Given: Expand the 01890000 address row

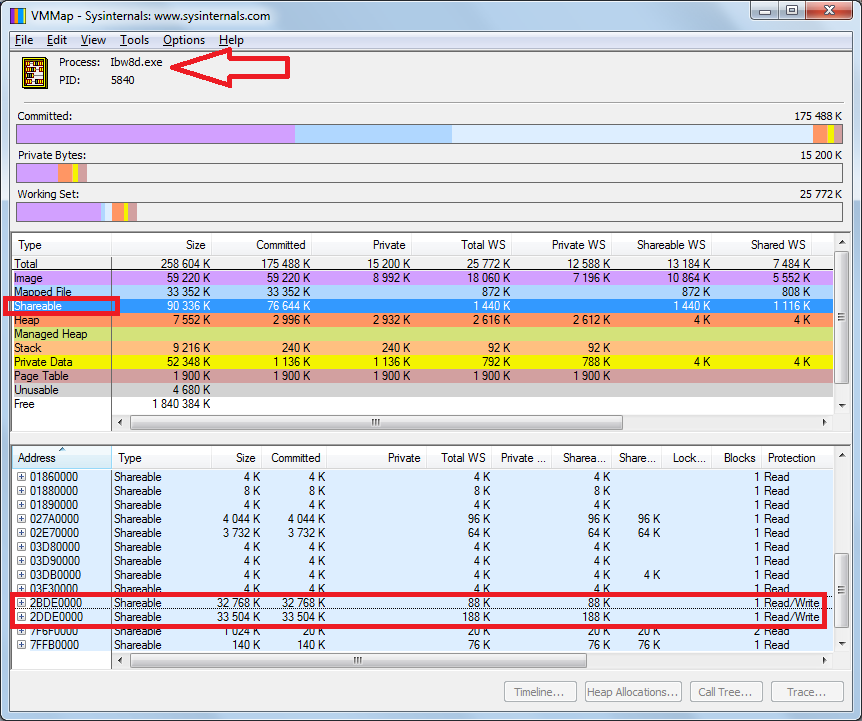Looking at the screenshot, I should click(21, 504).
